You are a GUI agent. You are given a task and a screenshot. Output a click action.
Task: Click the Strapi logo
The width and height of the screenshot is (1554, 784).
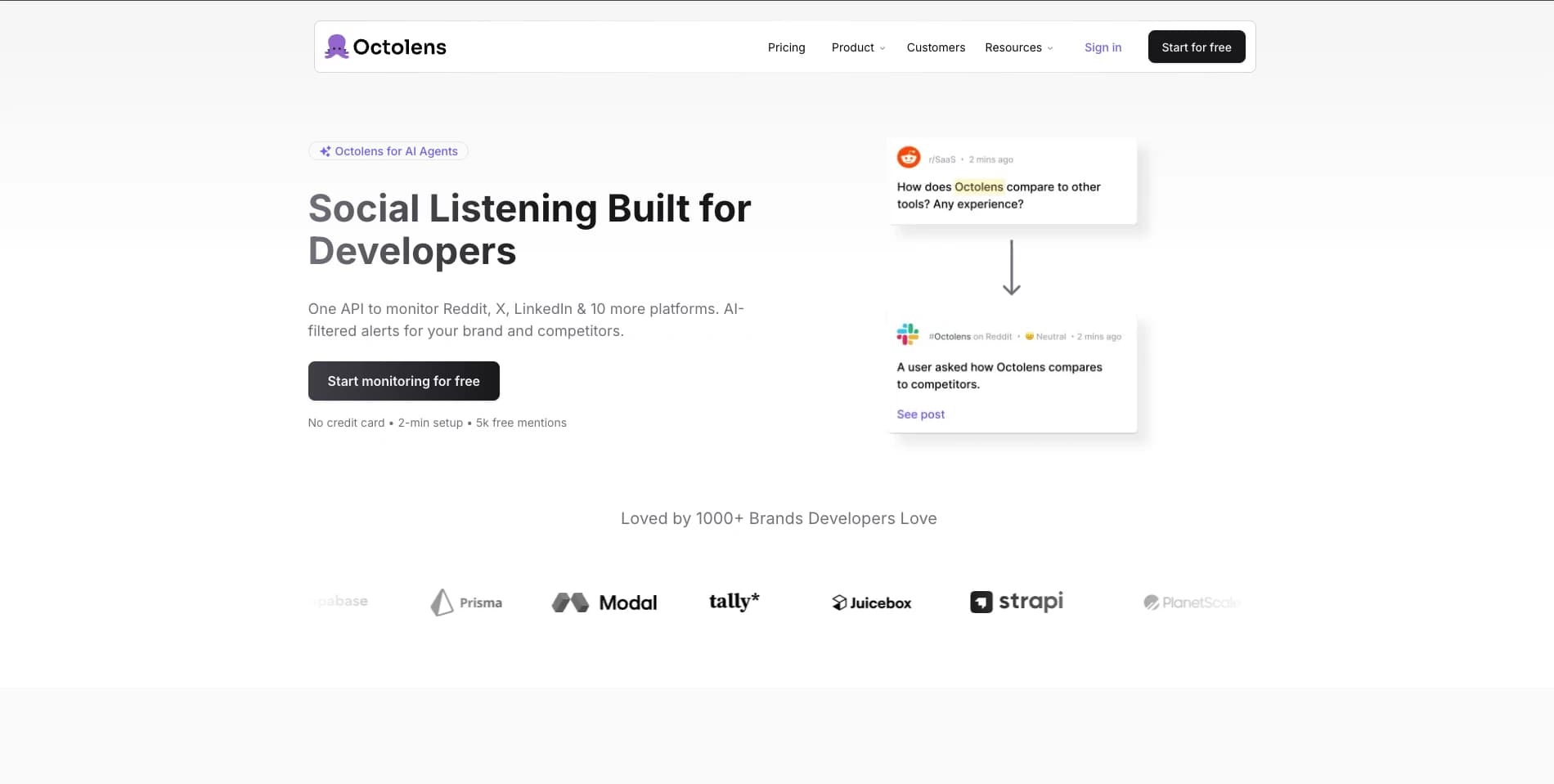click(1017, 602)
